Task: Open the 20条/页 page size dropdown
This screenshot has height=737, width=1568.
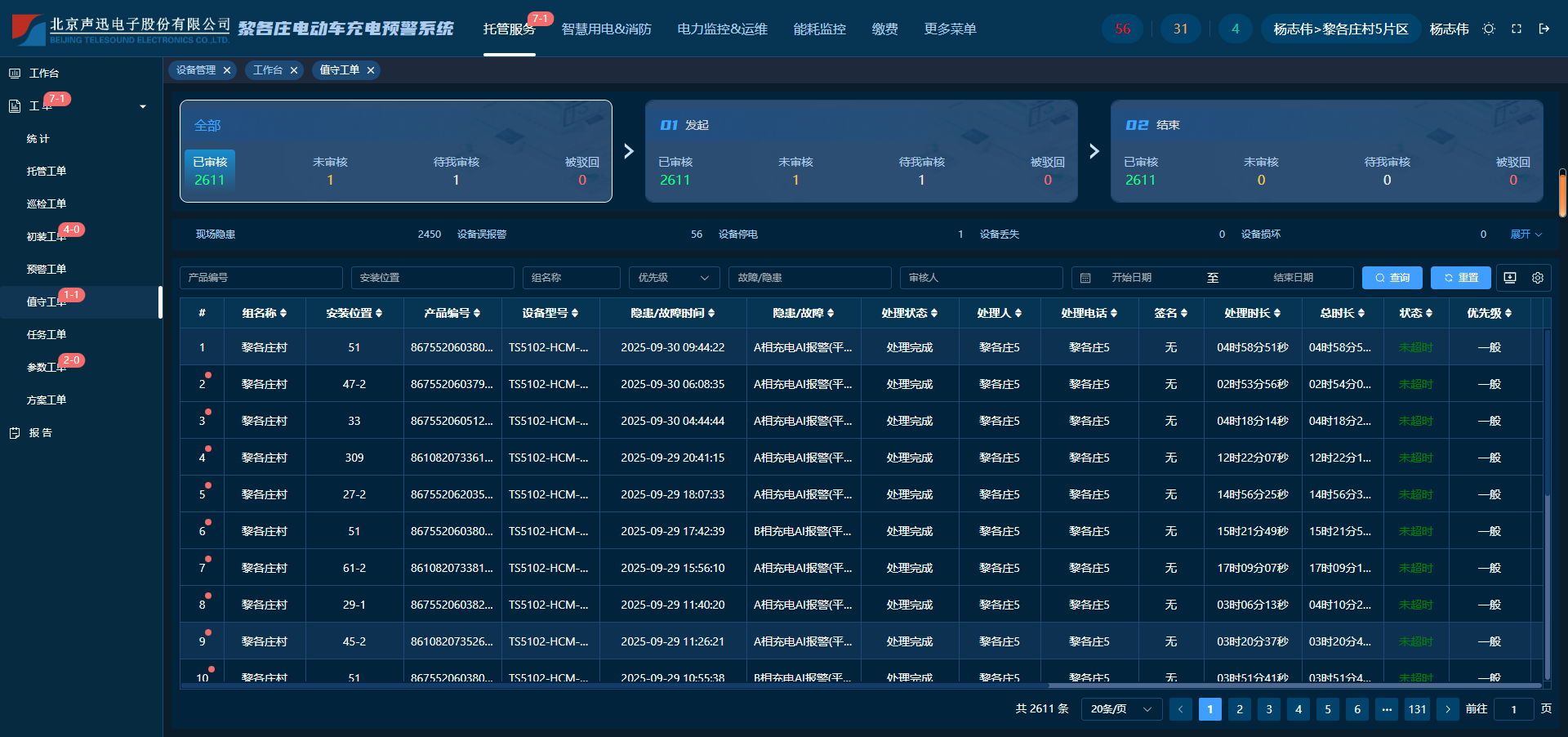Action: (x=1121, y=709)
